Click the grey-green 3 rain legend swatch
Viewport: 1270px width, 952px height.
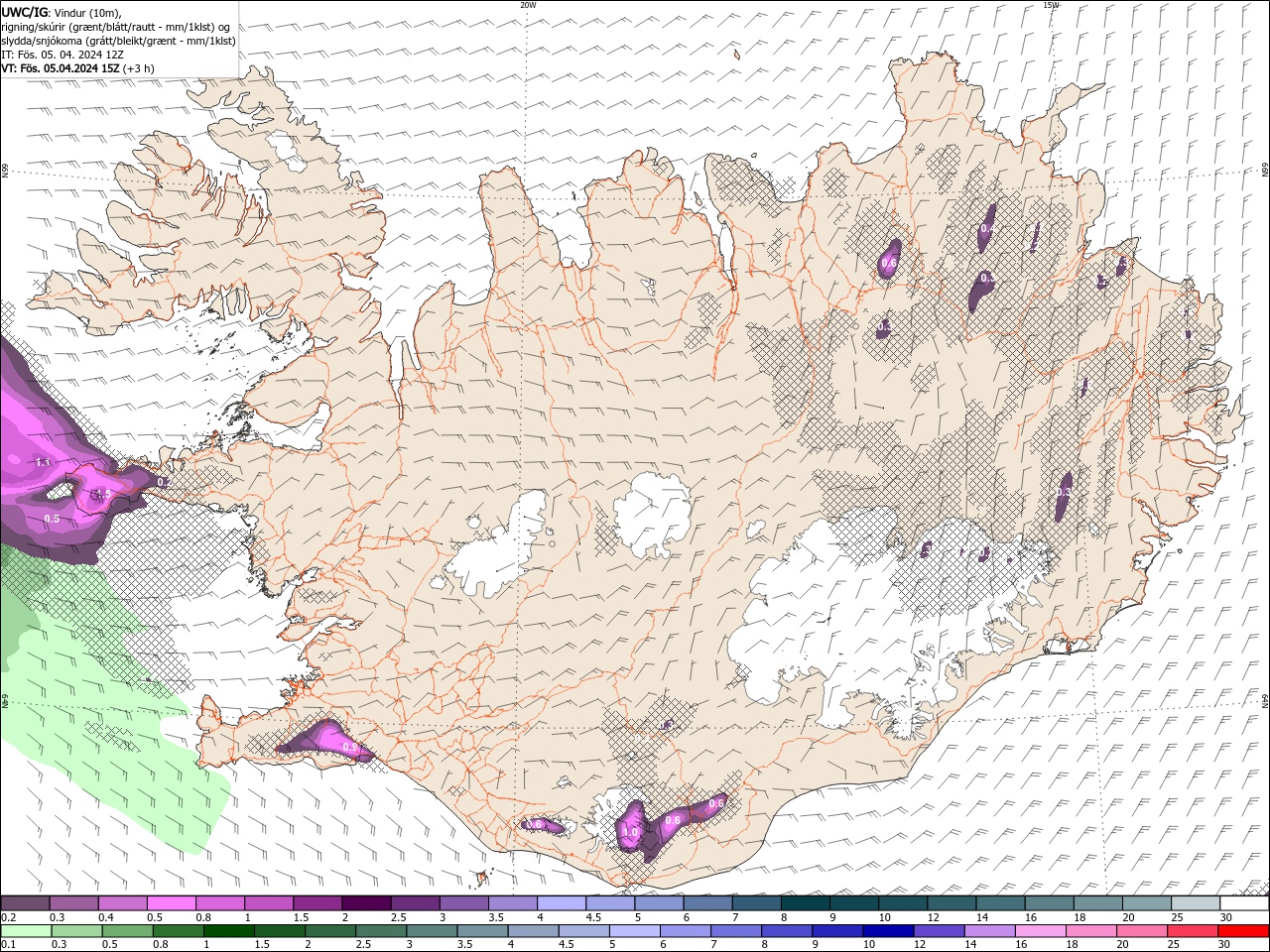click(x=432, y=931)
